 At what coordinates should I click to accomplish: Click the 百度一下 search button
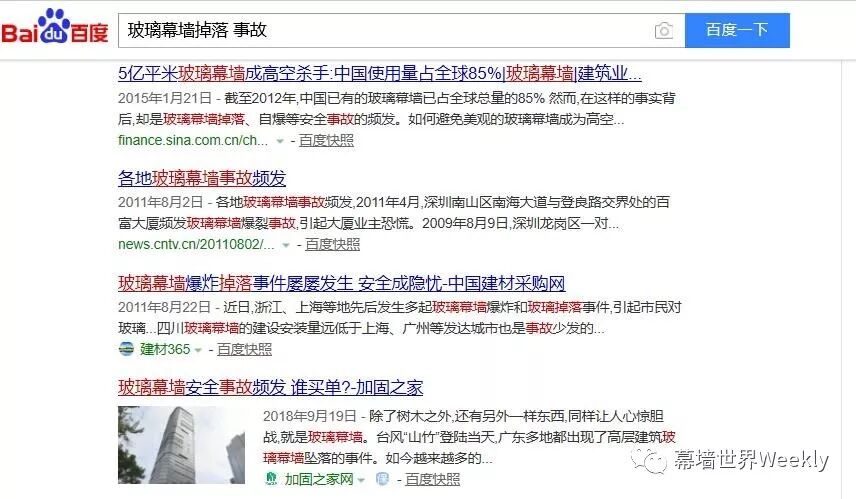pos(737,31)
